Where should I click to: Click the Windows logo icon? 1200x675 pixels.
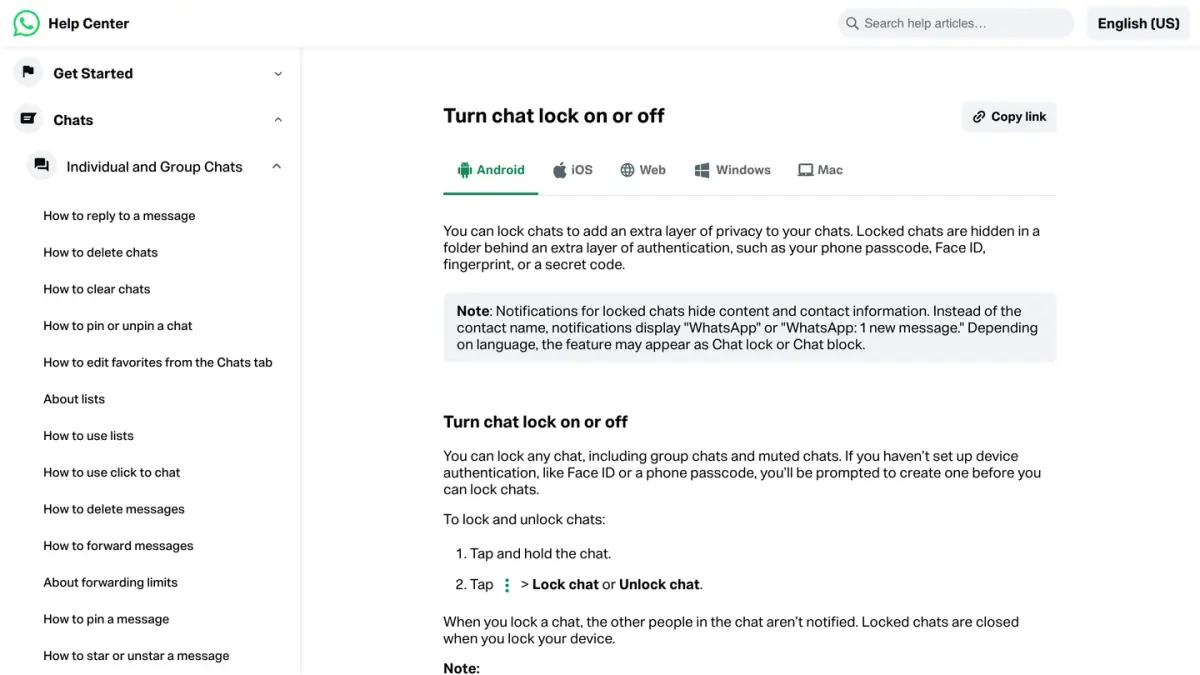pos(702,170)
